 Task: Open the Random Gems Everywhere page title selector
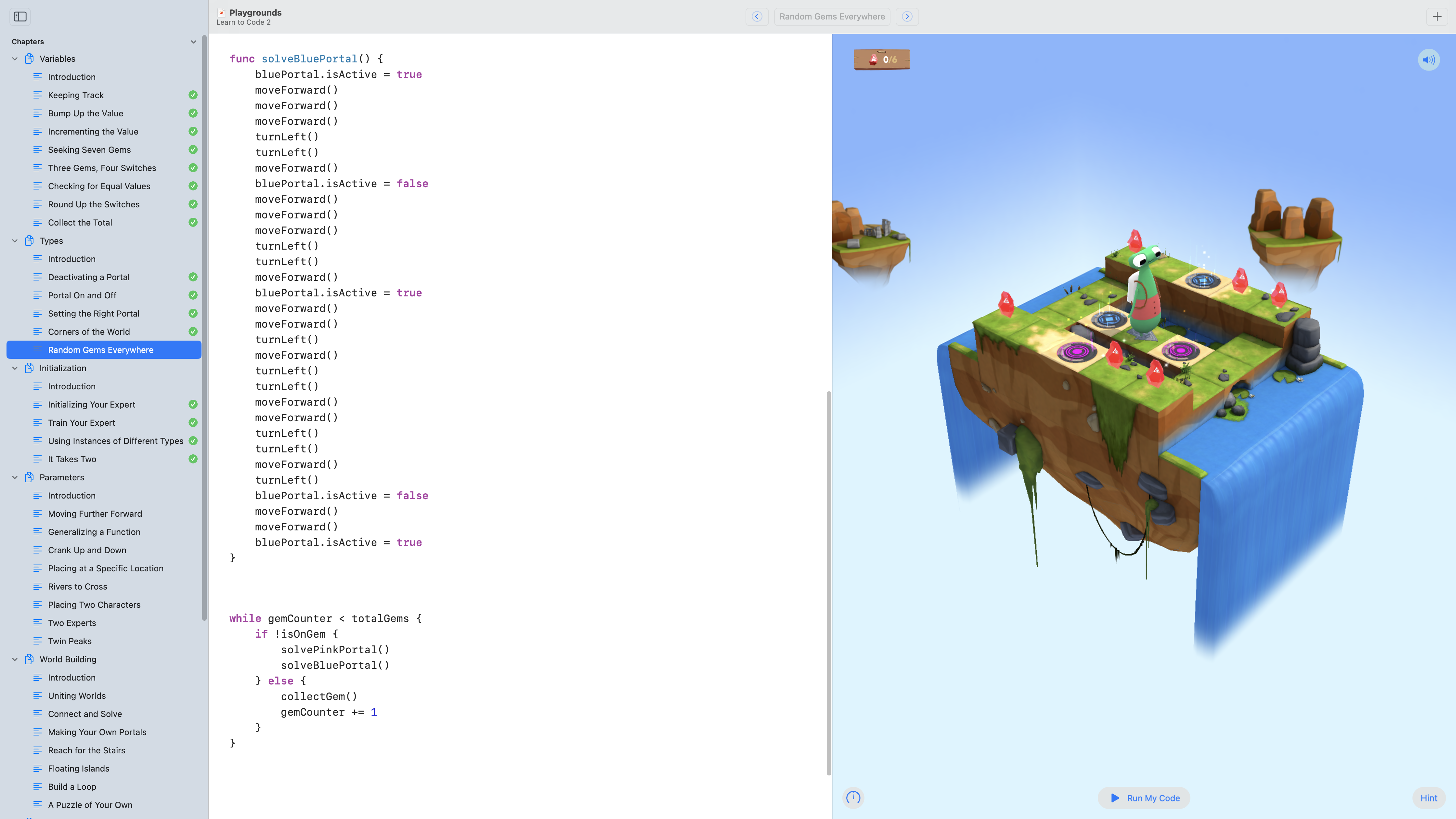coord(832,16)
